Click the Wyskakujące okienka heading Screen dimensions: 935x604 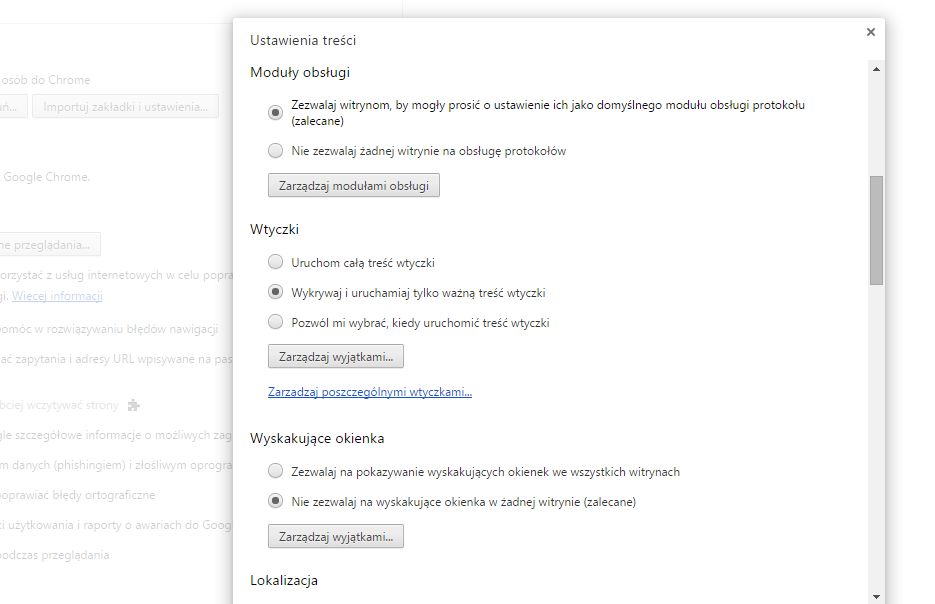pos(317,438)
